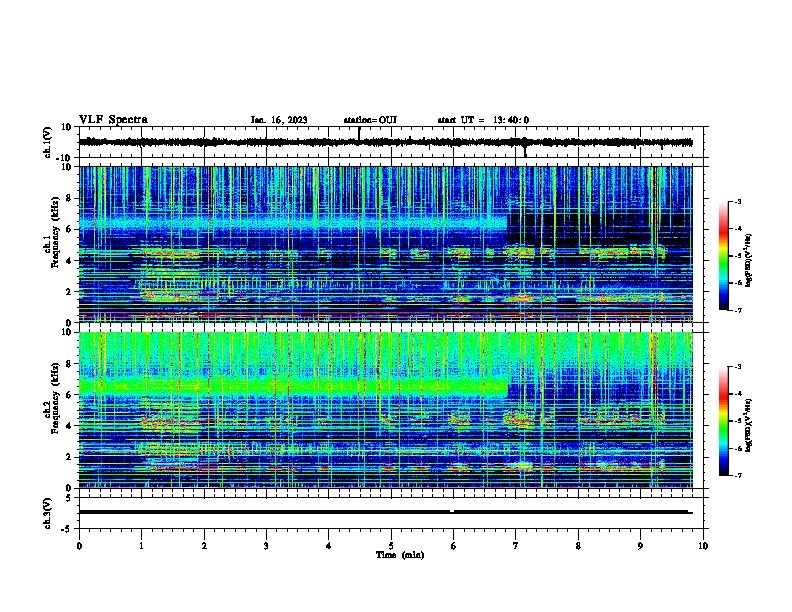This screenshot has height=612, width=792.
Task: Click the small gap in ch.3 trace
Action: [x=452, y=512]
